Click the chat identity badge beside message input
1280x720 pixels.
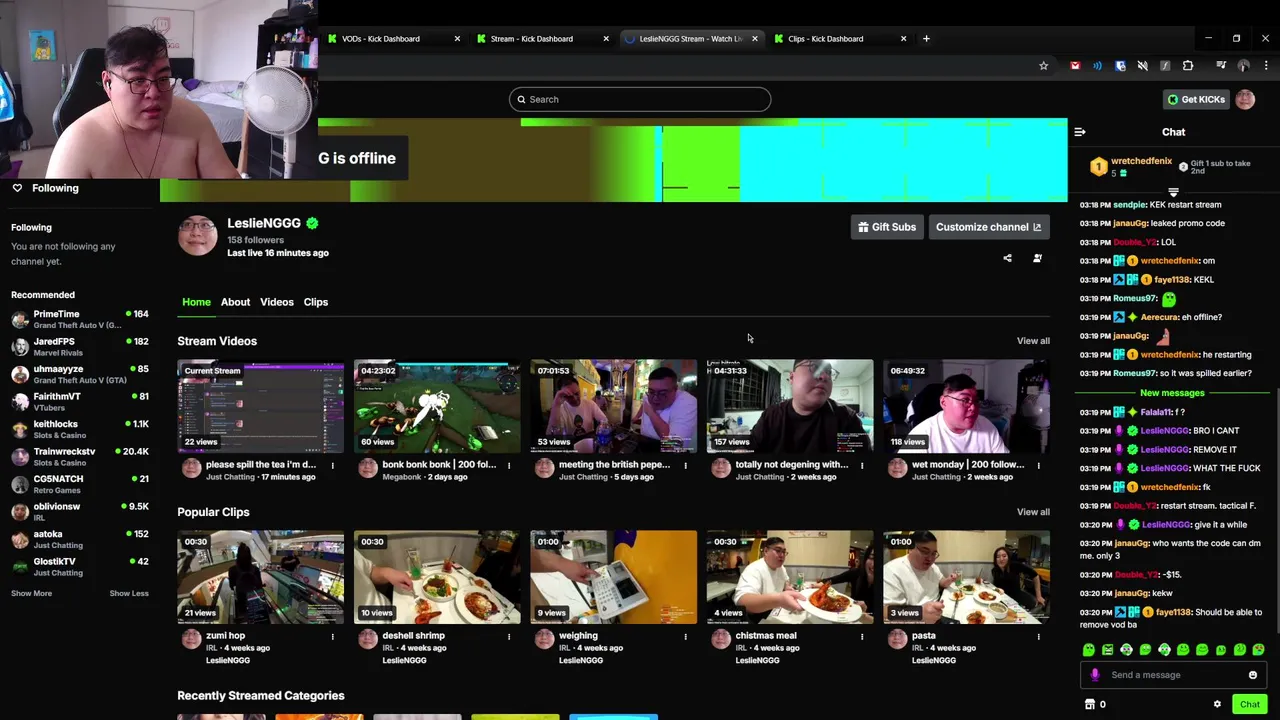(x=1095, y=675)
